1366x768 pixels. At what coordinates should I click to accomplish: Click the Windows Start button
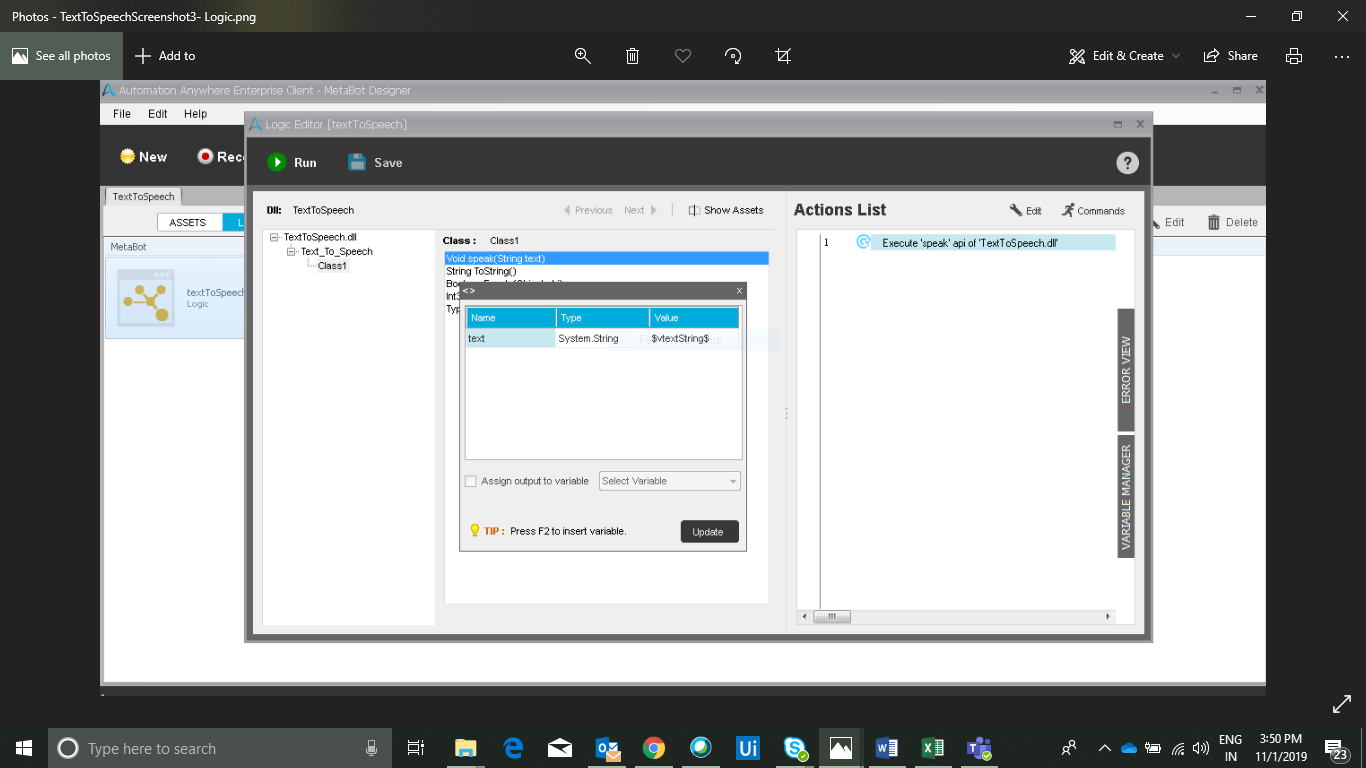24,748
